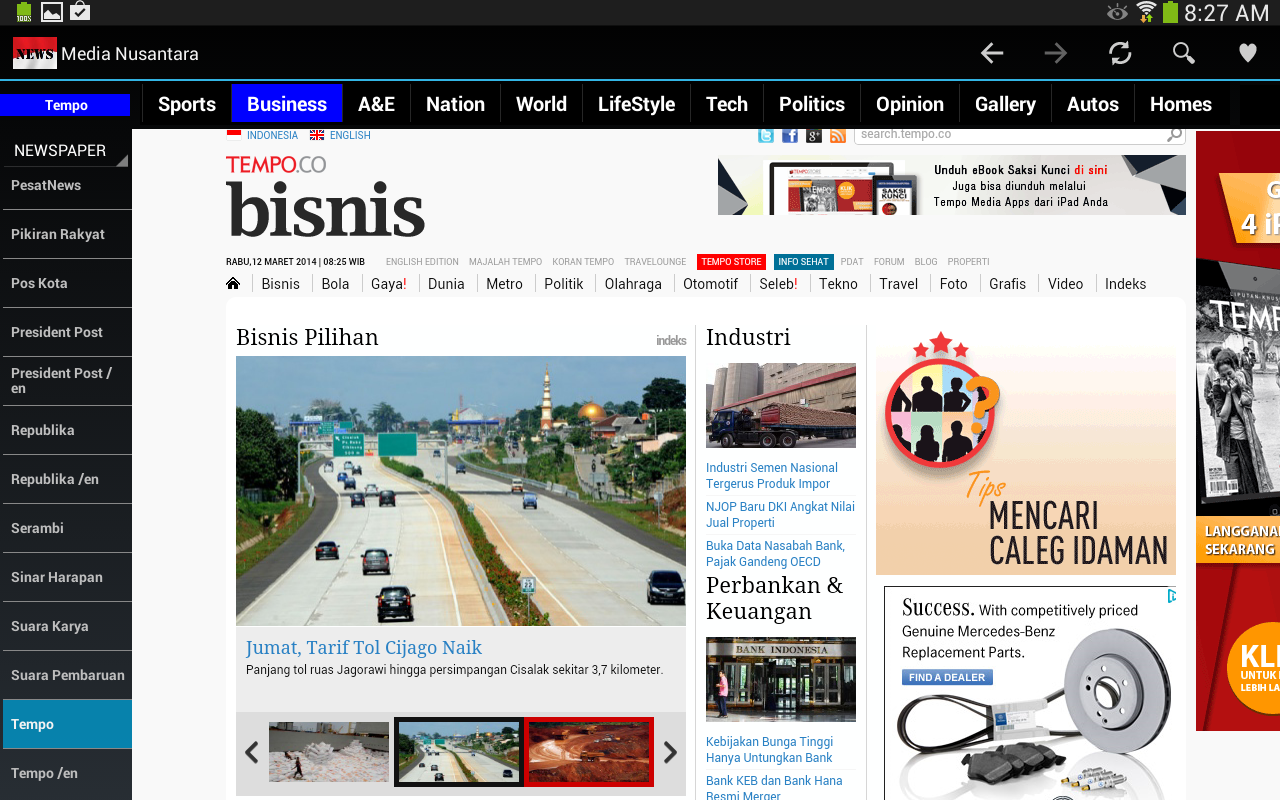Open the Sports tab

pyautogui.click(x=187, y=104)
